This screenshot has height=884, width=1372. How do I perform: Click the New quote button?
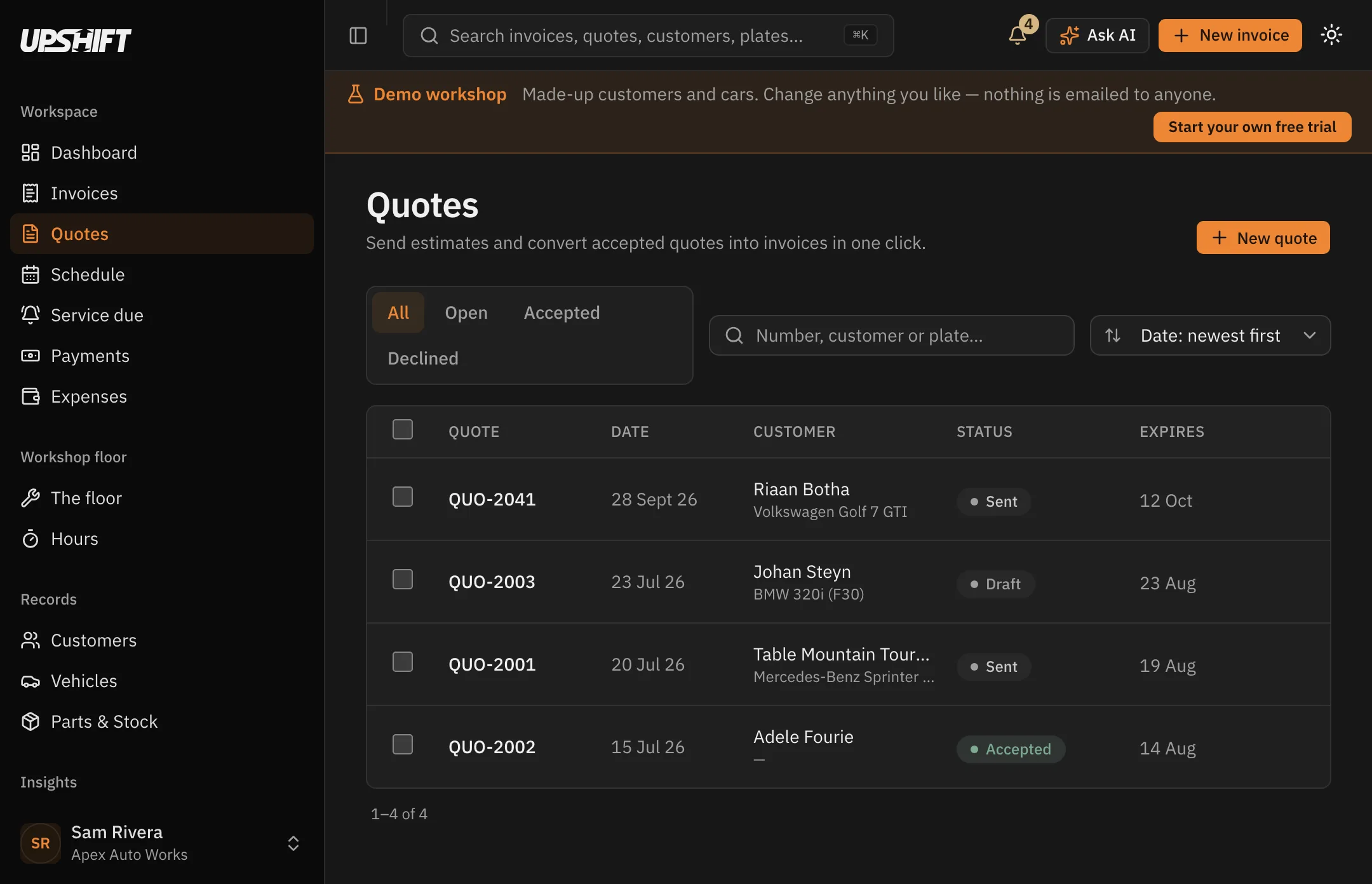click(1263, 238)
